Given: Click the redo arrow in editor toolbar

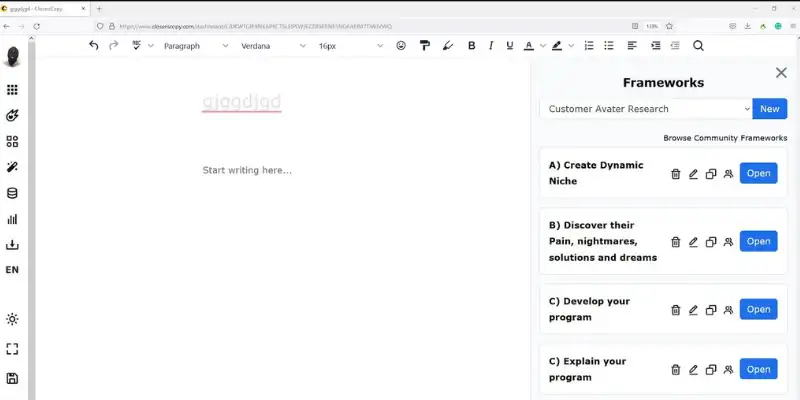Looking at the screenshot, I should 114,45.
